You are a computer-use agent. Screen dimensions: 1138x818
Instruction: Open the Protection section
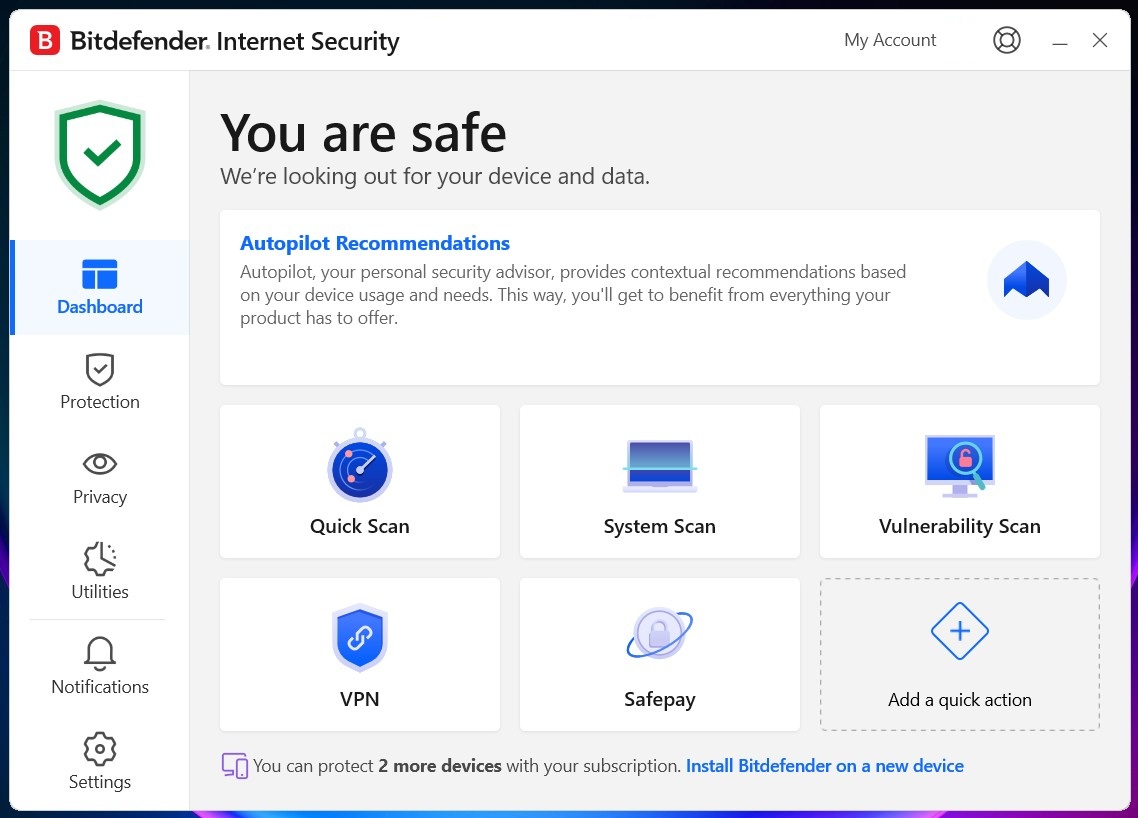point(100,383)
